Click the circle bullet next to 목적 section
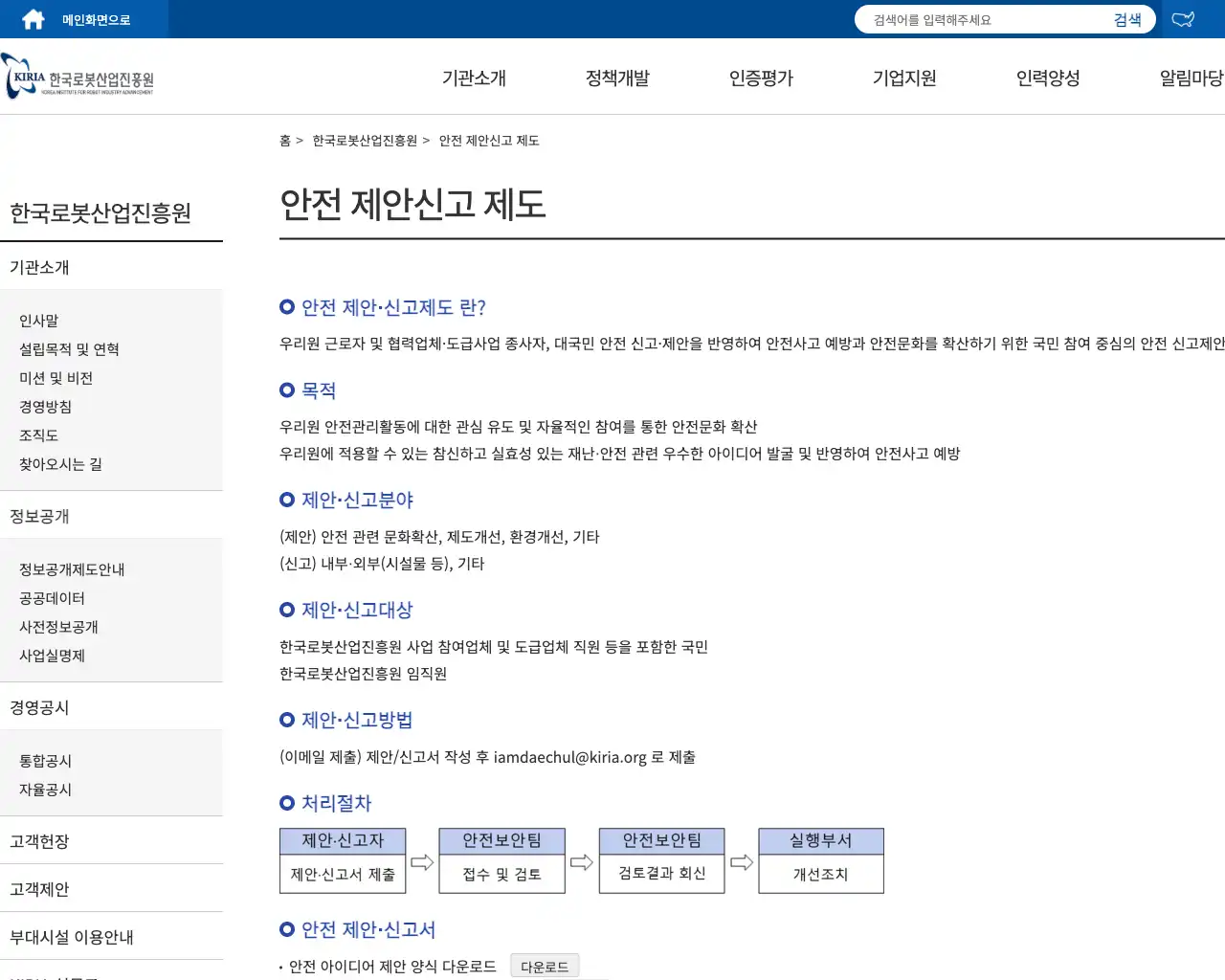This screenshot has height=980, width=1225. (x=285, y=390)
